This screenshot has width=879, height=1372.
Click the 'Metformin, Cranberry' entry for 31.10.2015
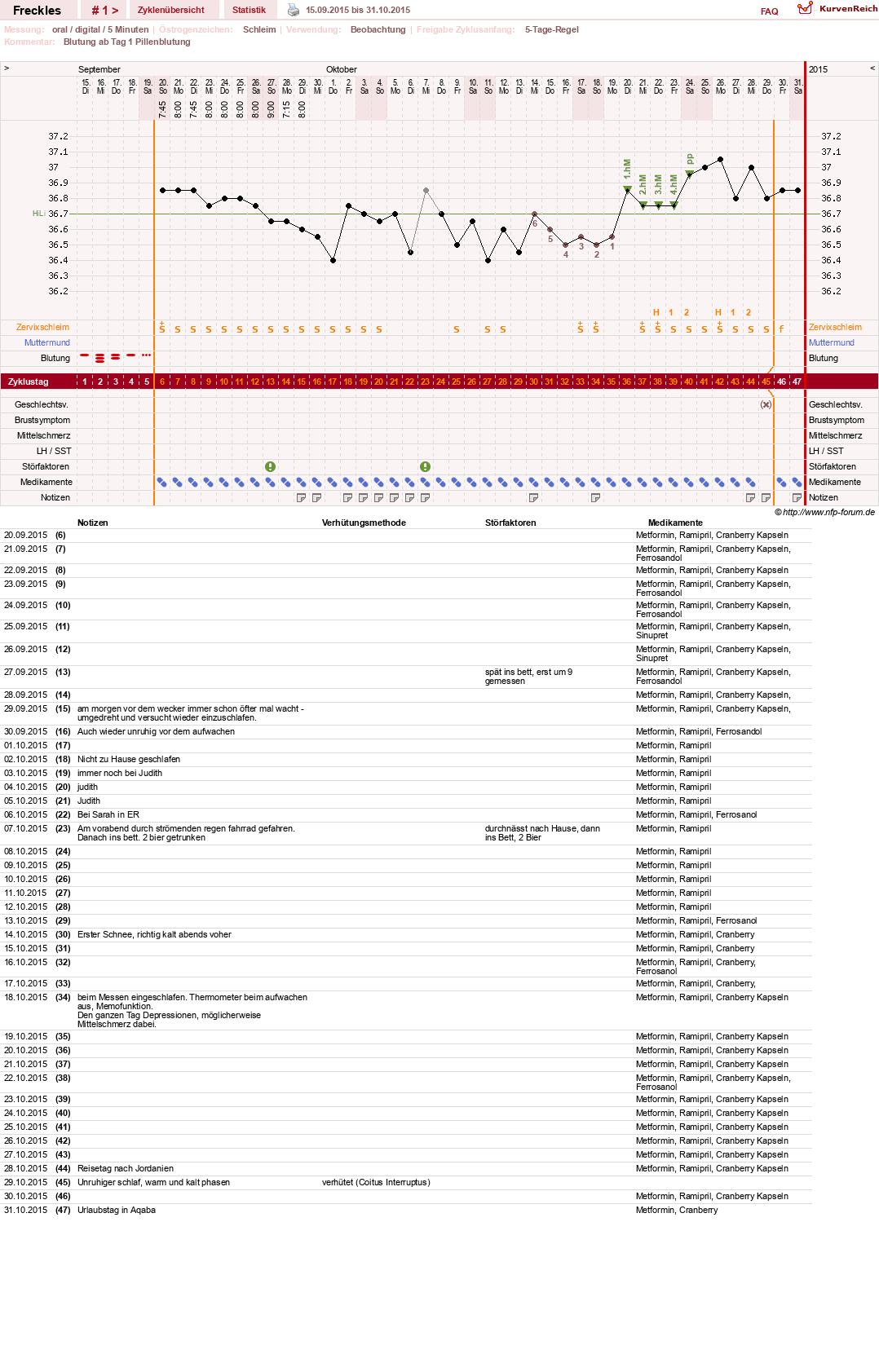(x=677, y=1210)
